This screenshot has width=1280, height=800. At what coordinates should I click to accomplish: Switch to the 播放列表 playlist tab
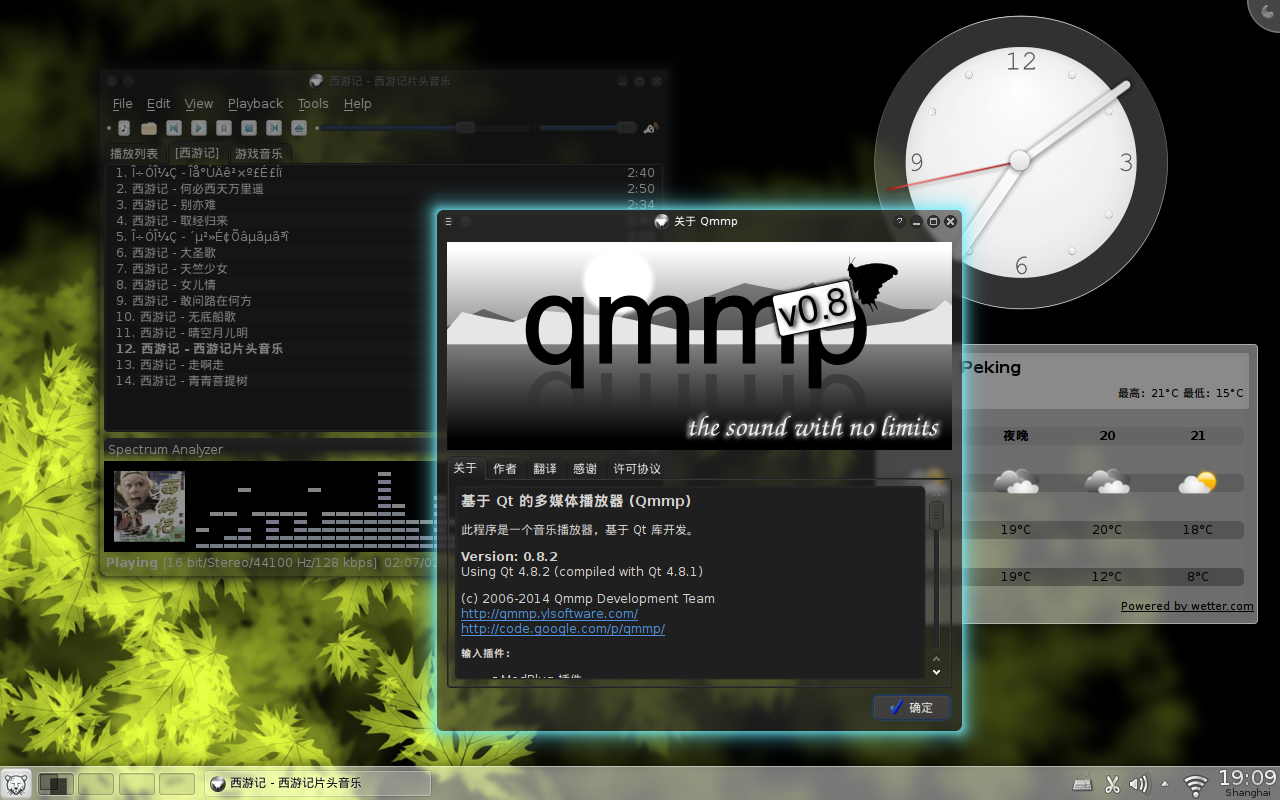134,154
